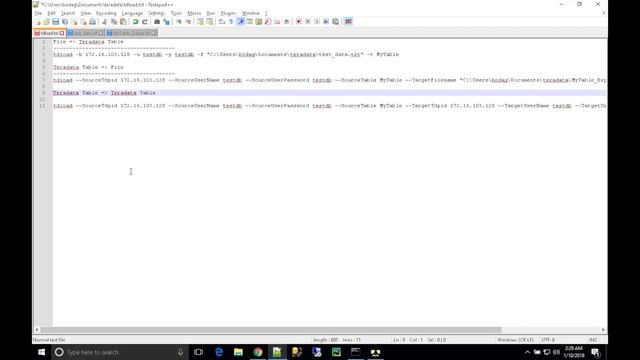
Task: Start macro recording with the red button
Action: pos(298,22)
